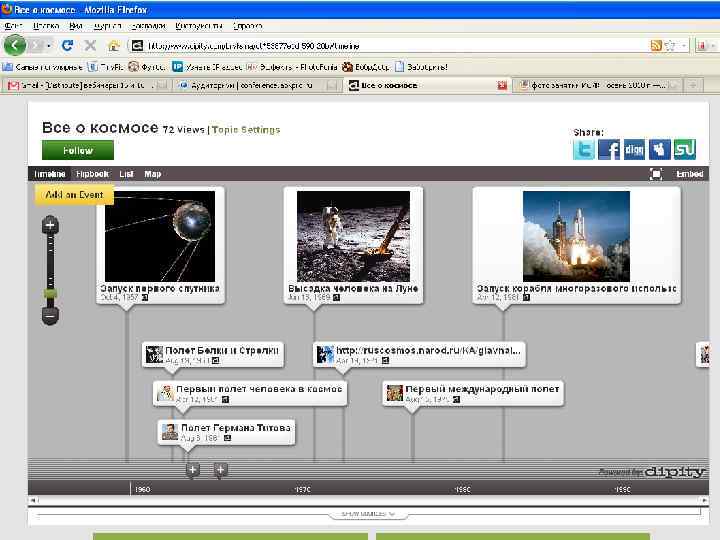Click the Add an Event button
The height and width of the screenshot is (540, 720).
74,195
